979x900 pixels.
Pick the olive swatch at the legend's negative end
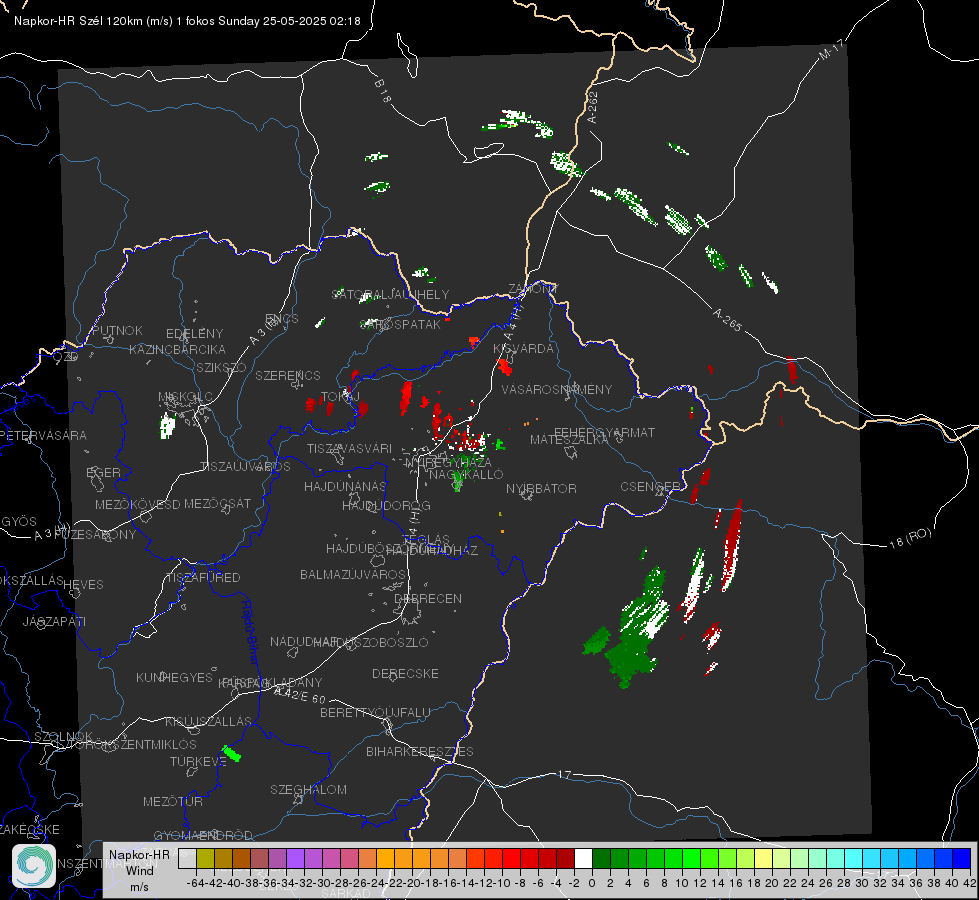click(x=205, y=858)
